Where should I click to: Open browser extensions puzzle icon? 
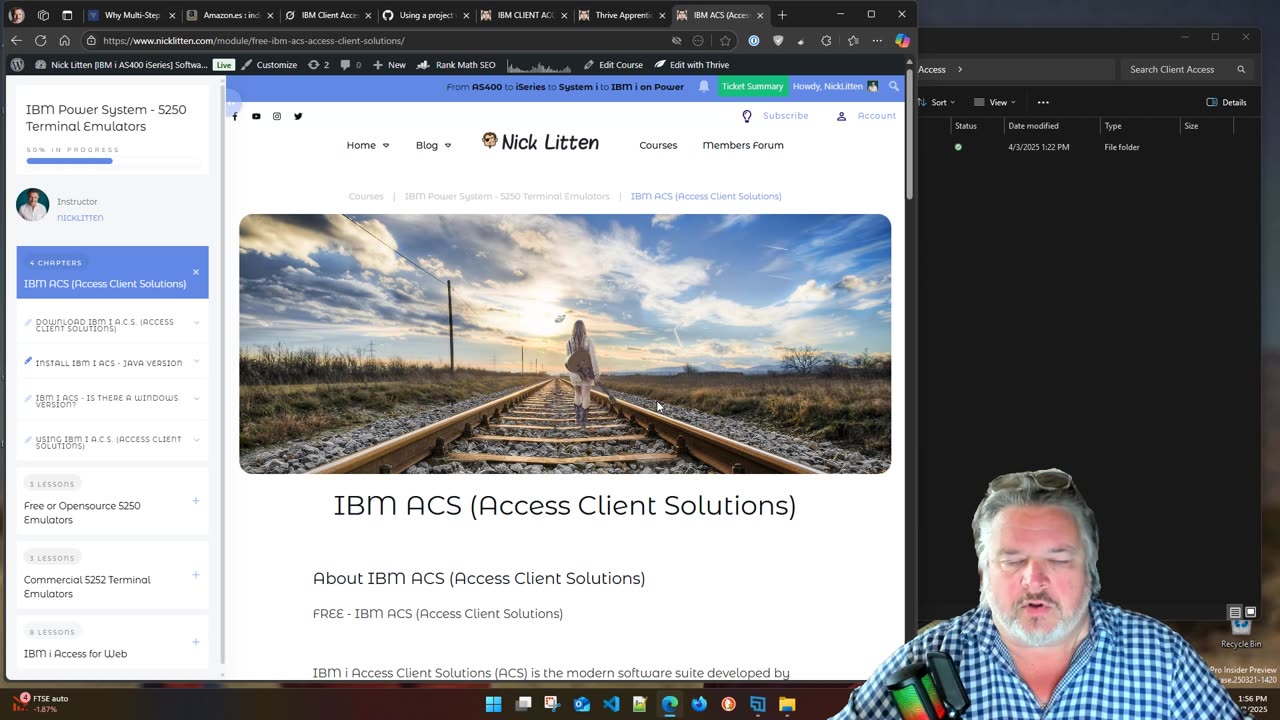click(x=826, y=40)
